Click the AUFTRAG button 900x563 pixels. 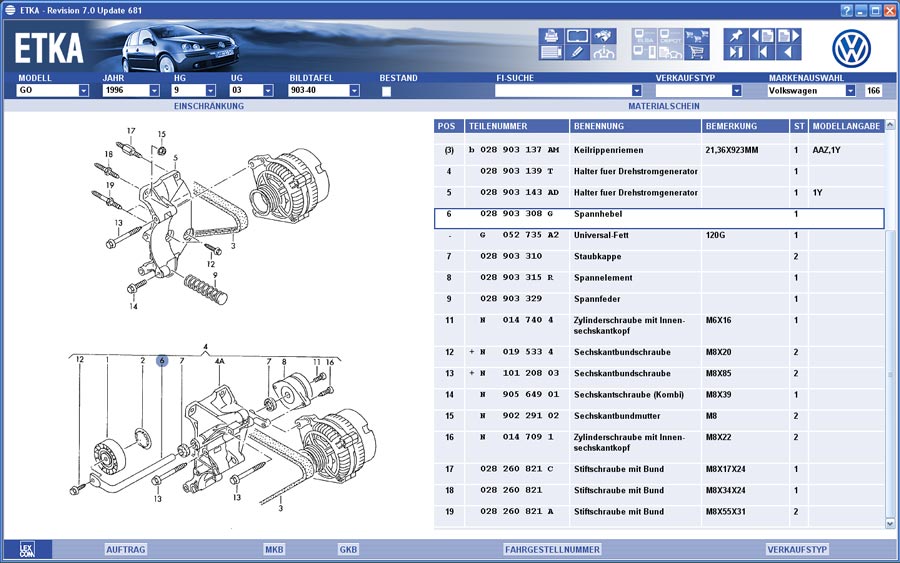[x=126, y=549]
